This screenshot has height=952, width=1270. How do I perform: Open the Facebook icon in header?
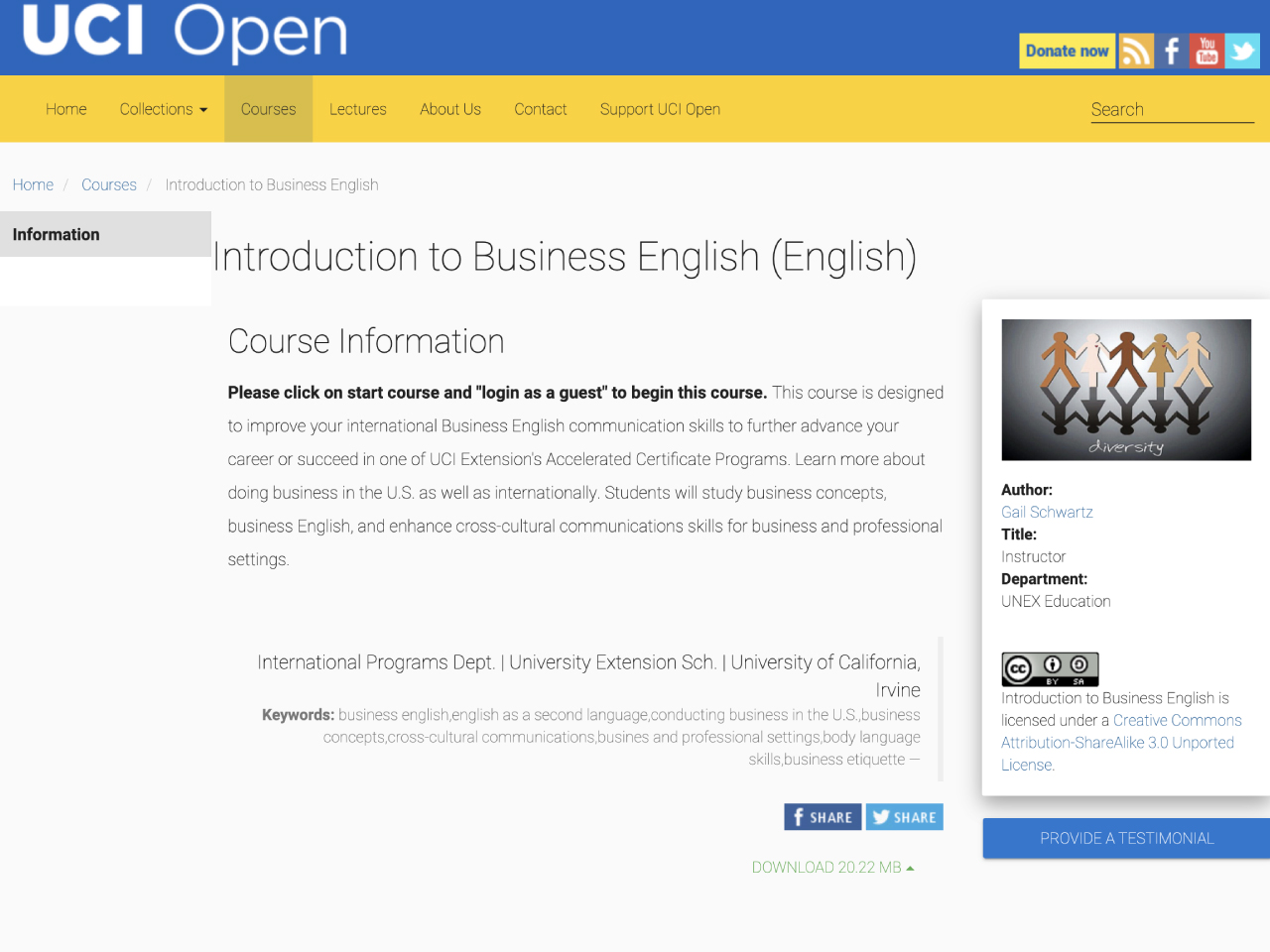1172,51
